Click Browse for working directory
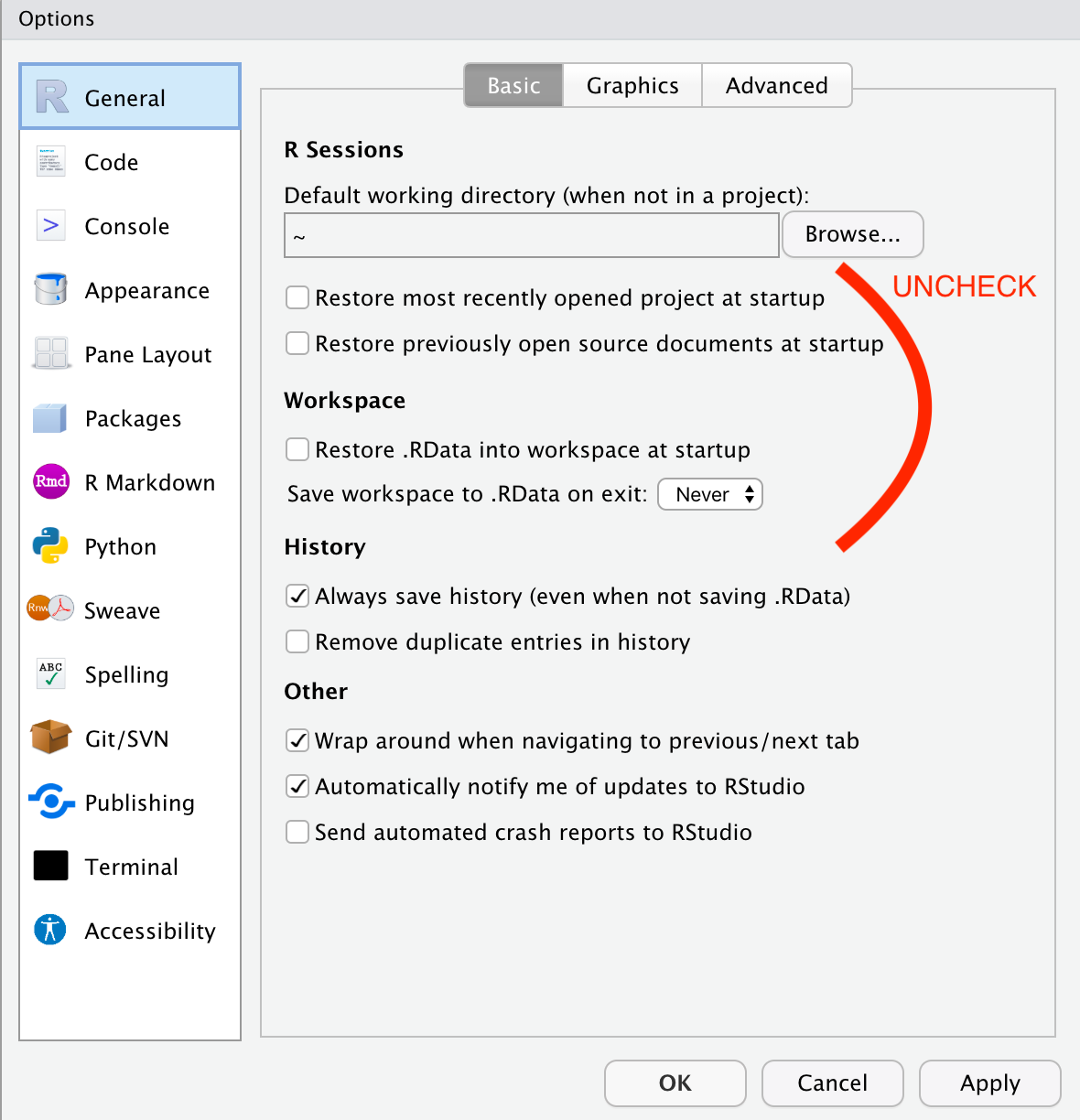The image size is (1080, 1120). point(853,234)
